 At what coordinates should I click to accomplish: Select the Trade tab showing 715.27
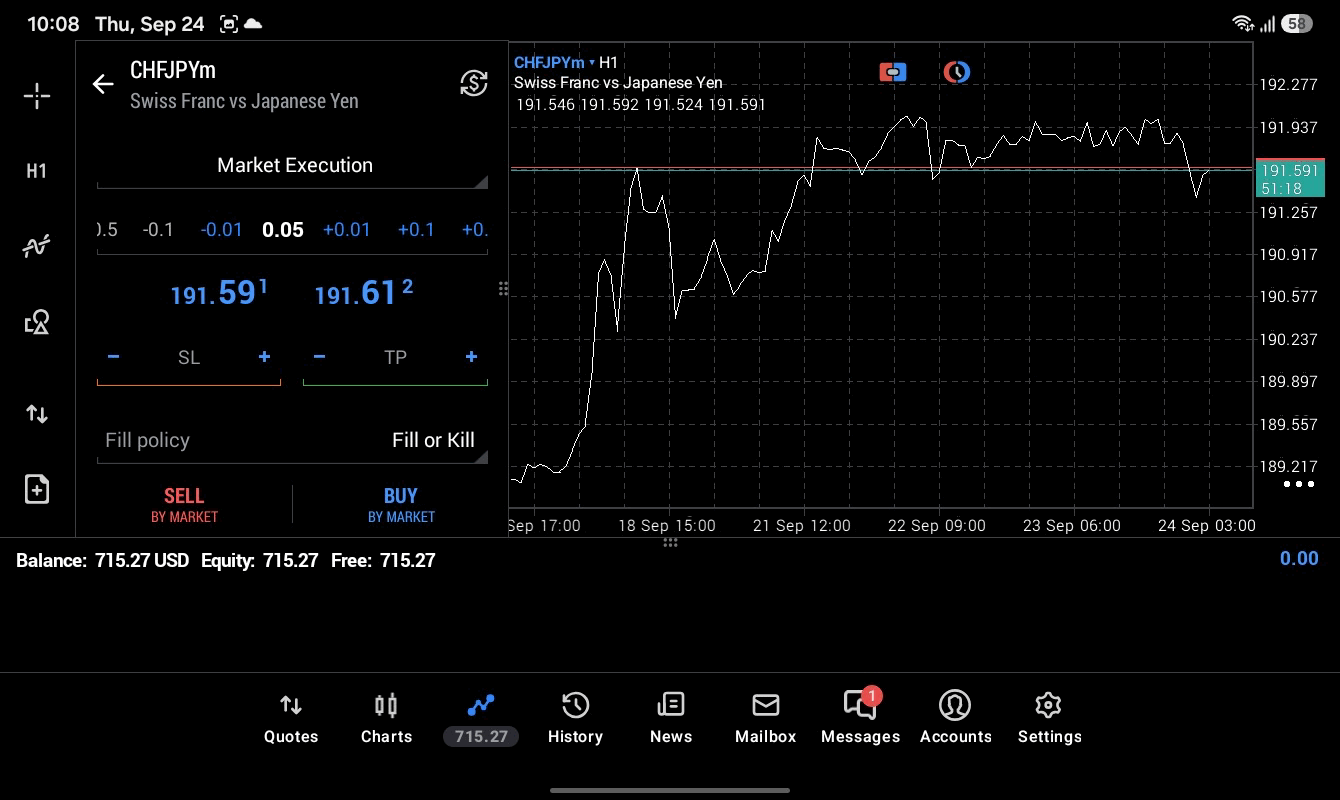coord(481,719)
